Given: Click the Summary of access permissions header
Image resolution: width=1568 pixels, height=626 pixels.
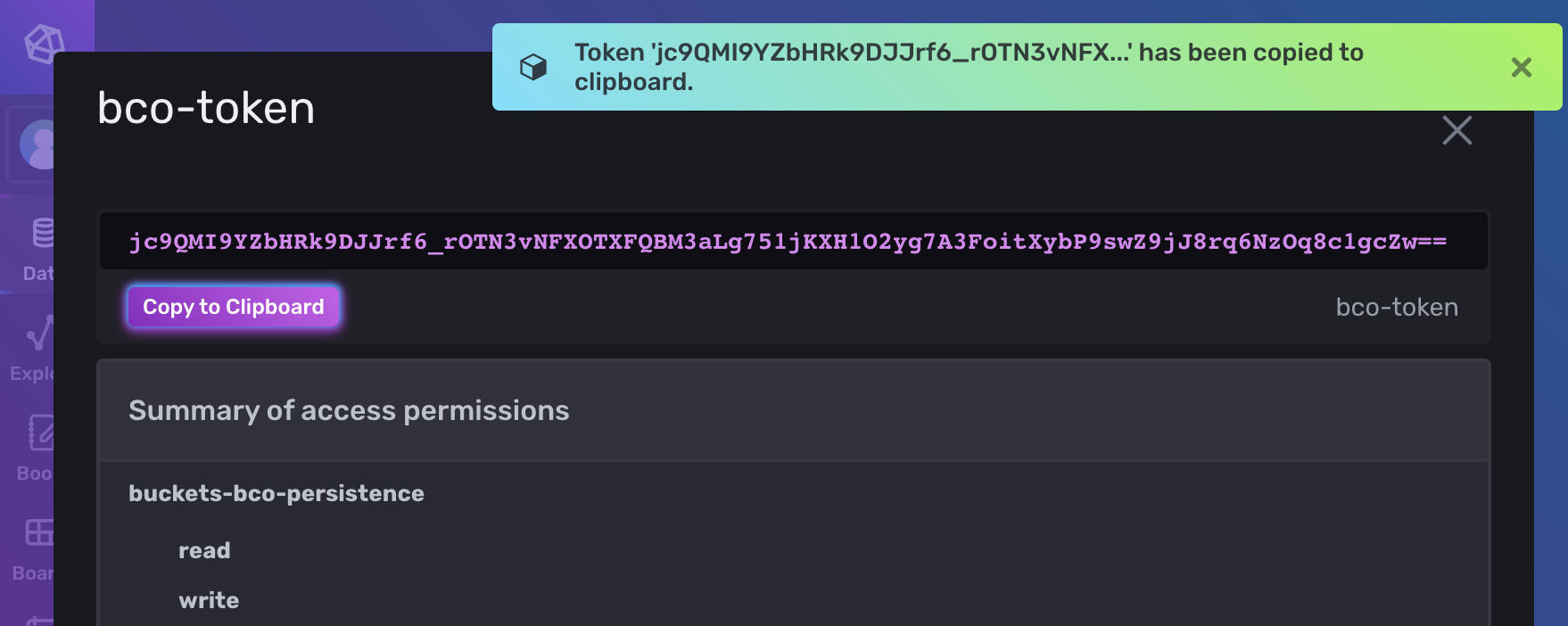Looking at the screenshot, I should pos(350,411).
